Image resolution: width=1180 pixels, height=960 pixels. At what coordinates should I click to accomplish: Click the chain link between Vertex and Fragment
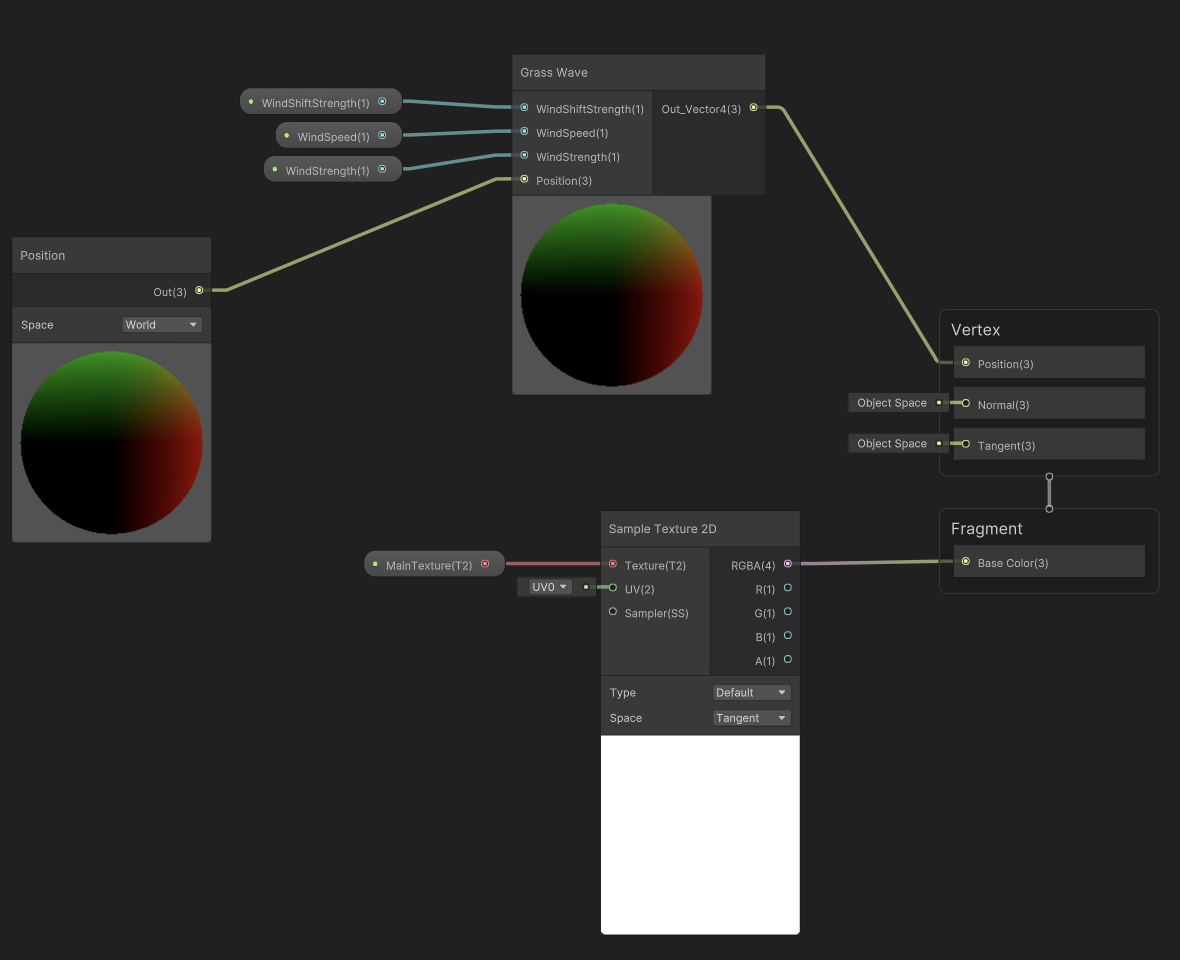point(1049,491)
